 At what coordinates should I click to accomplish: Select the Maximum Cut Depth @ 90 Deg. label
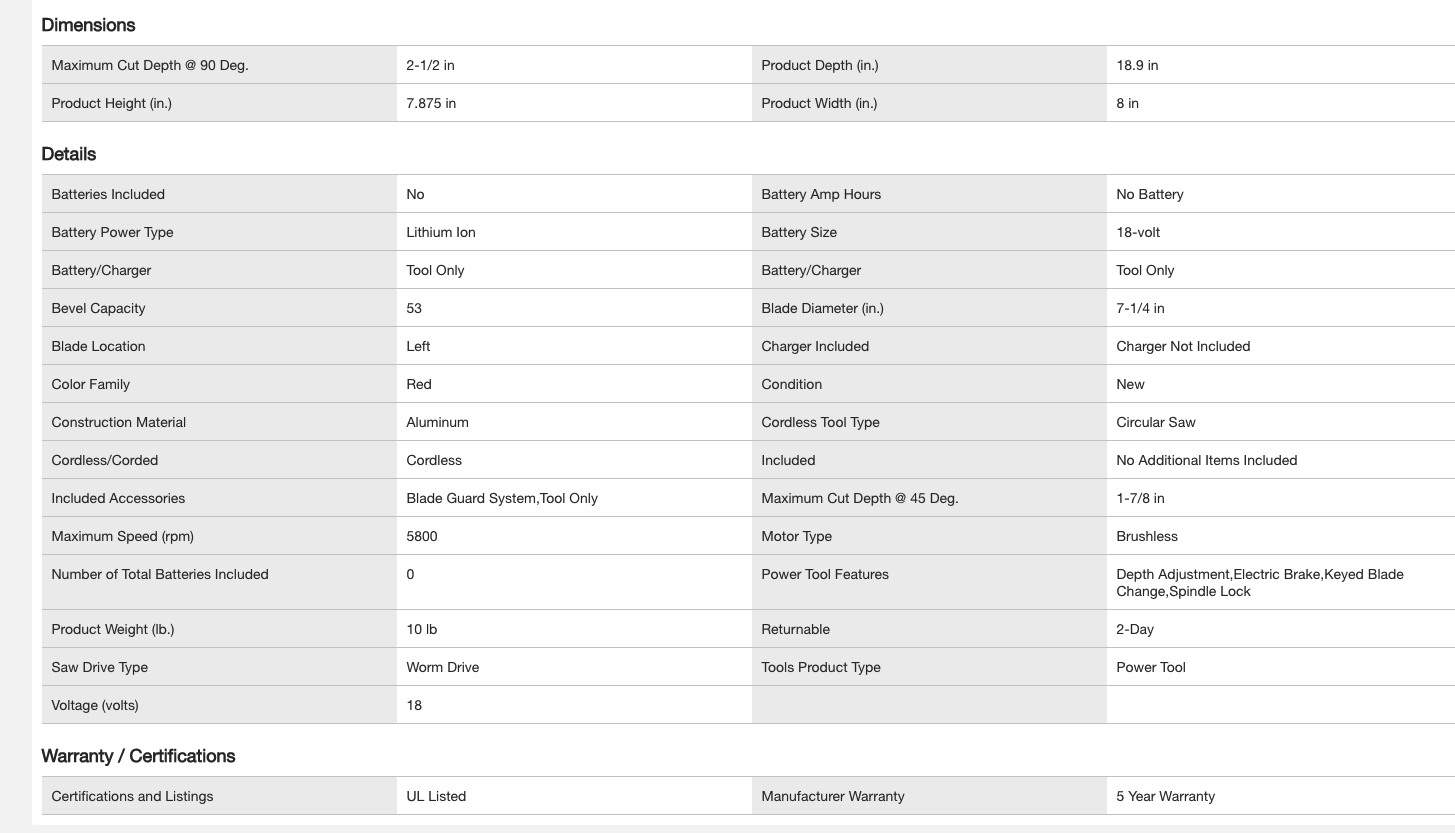coord(150,65)
